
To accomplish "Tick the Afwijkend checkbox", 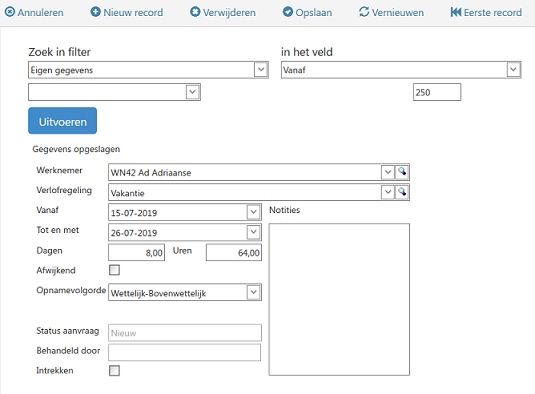I will coord(114,270).
